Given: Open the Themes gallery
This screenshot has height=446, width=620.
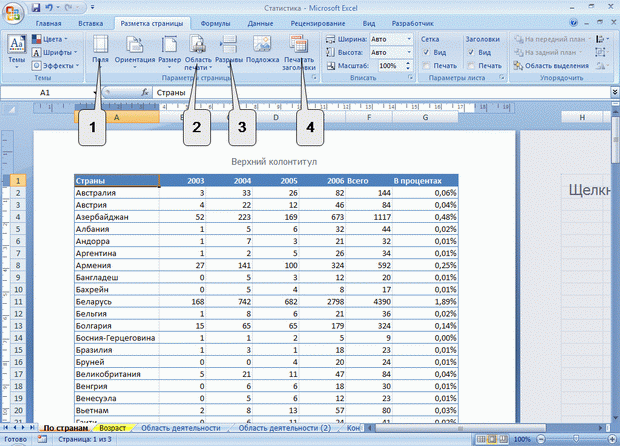Looking at the screenshot, I should (17, 51).
